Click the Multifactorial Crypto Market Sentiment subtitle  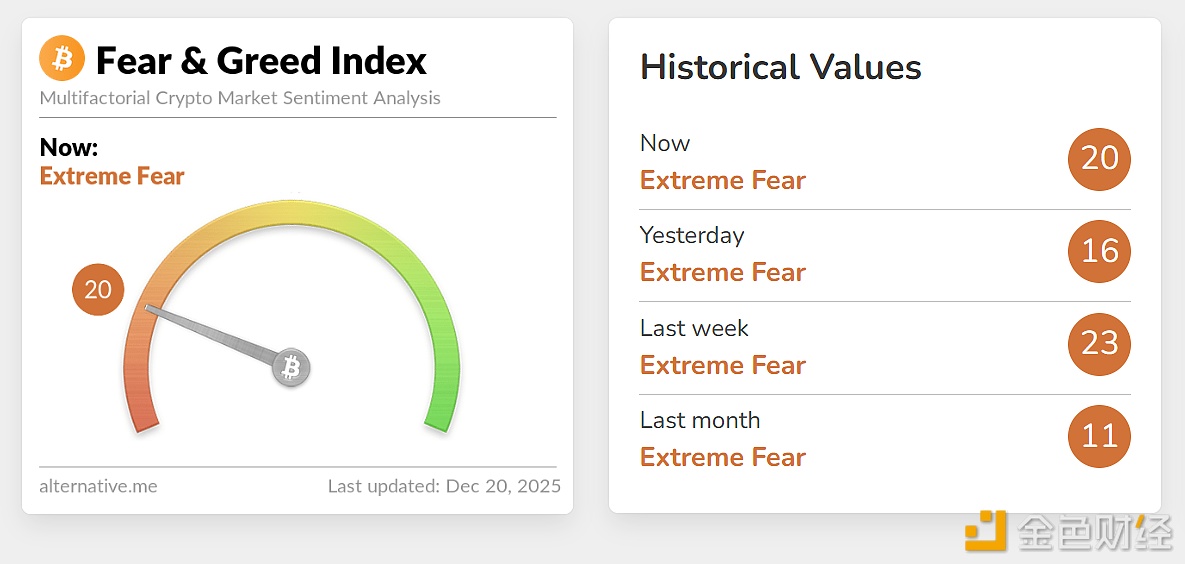[x=240, y=98]
